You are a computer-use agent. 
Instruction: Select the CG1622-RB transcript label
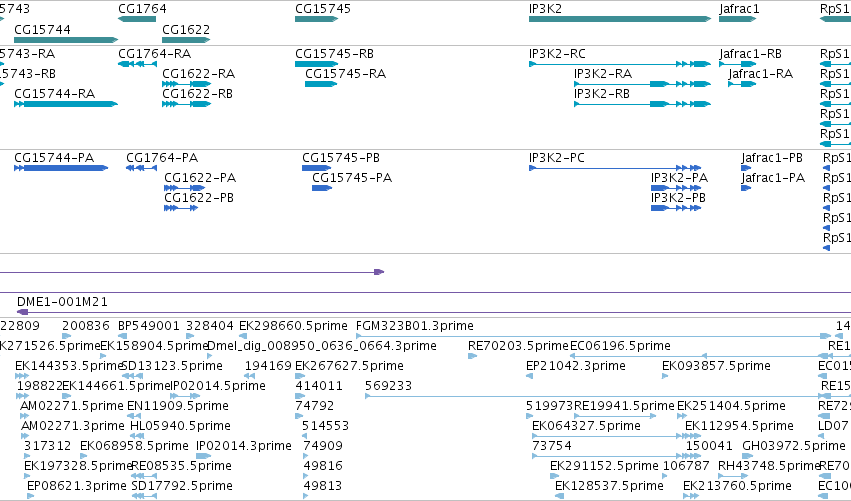[198, 94]
